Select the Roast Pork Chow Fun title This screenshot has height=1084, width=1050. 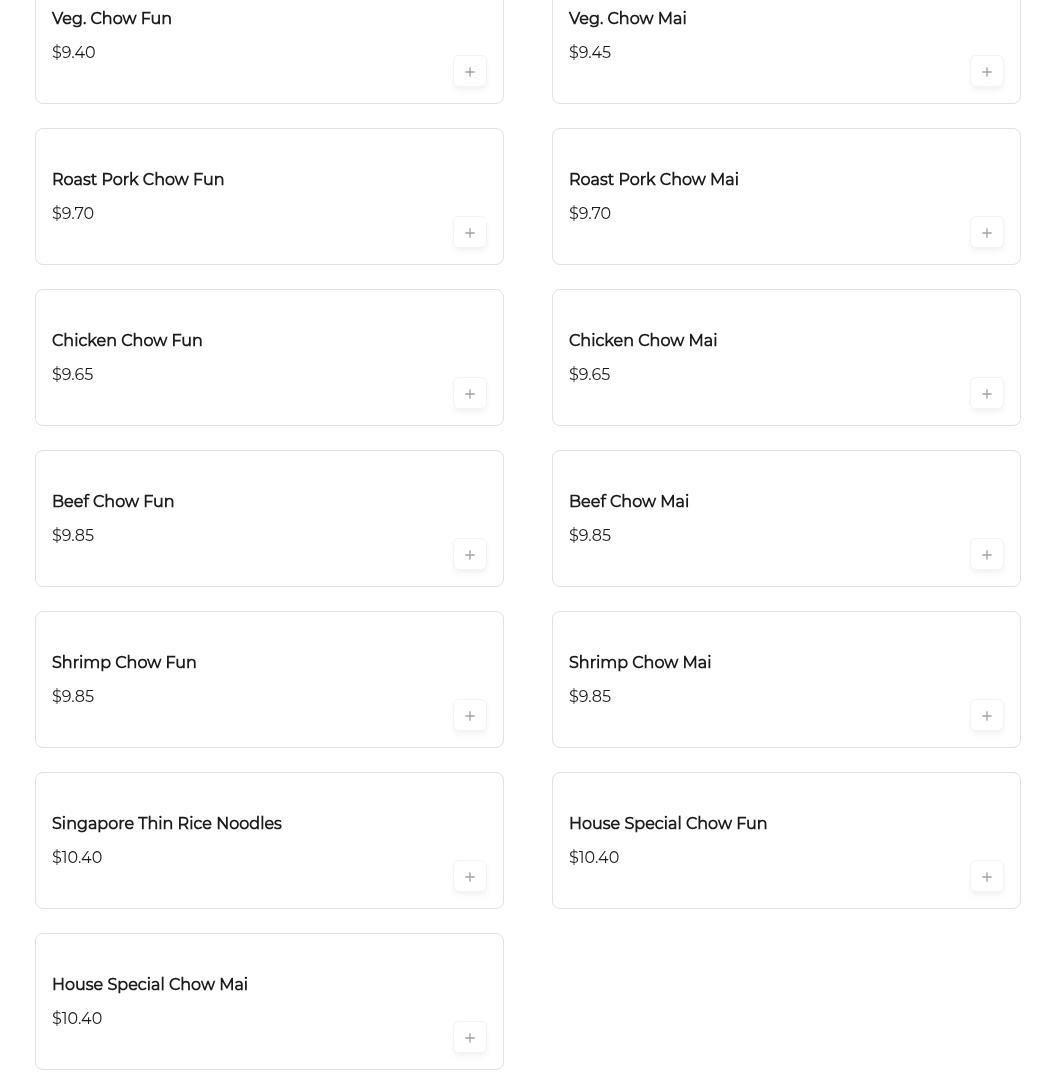coord(138,180)
